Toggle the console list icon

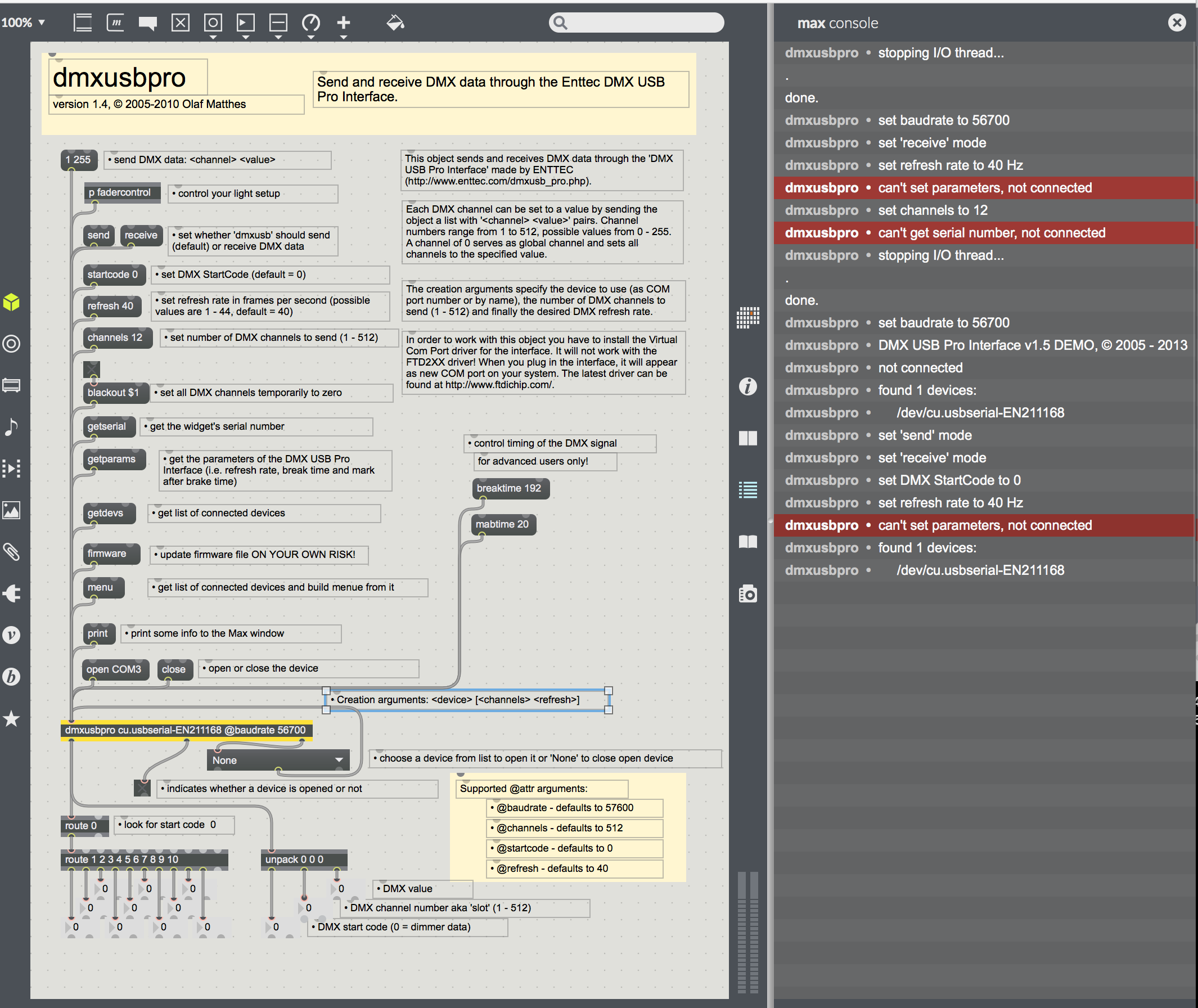[748, 490]
